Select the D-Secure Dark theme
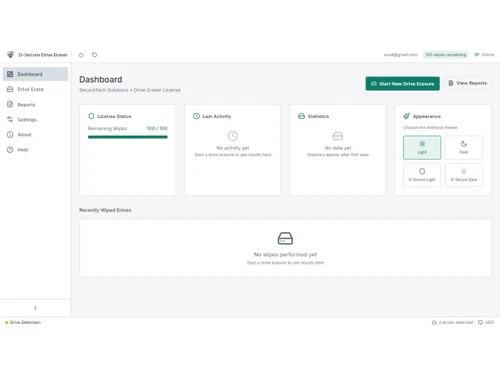The image size is (500, 375). 464,175
